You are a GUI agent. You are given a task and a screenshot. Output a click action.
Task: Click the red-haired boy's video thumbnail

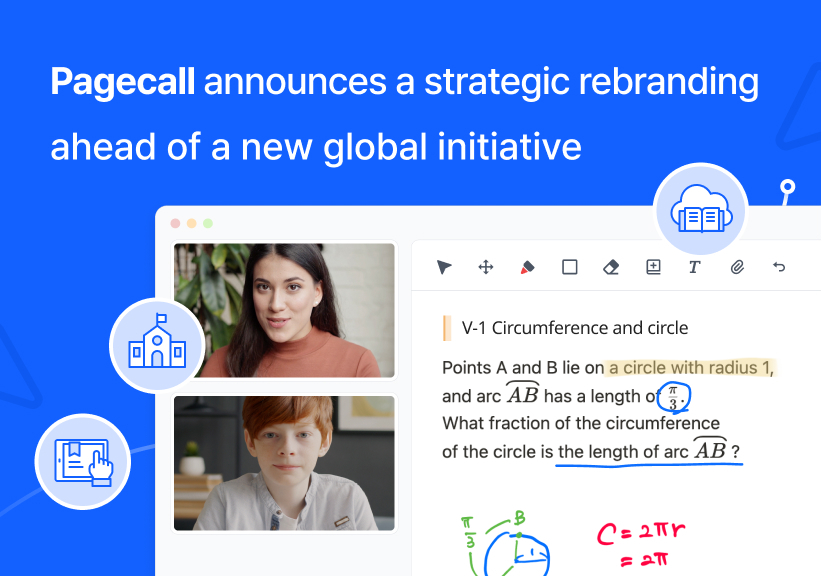284,463
